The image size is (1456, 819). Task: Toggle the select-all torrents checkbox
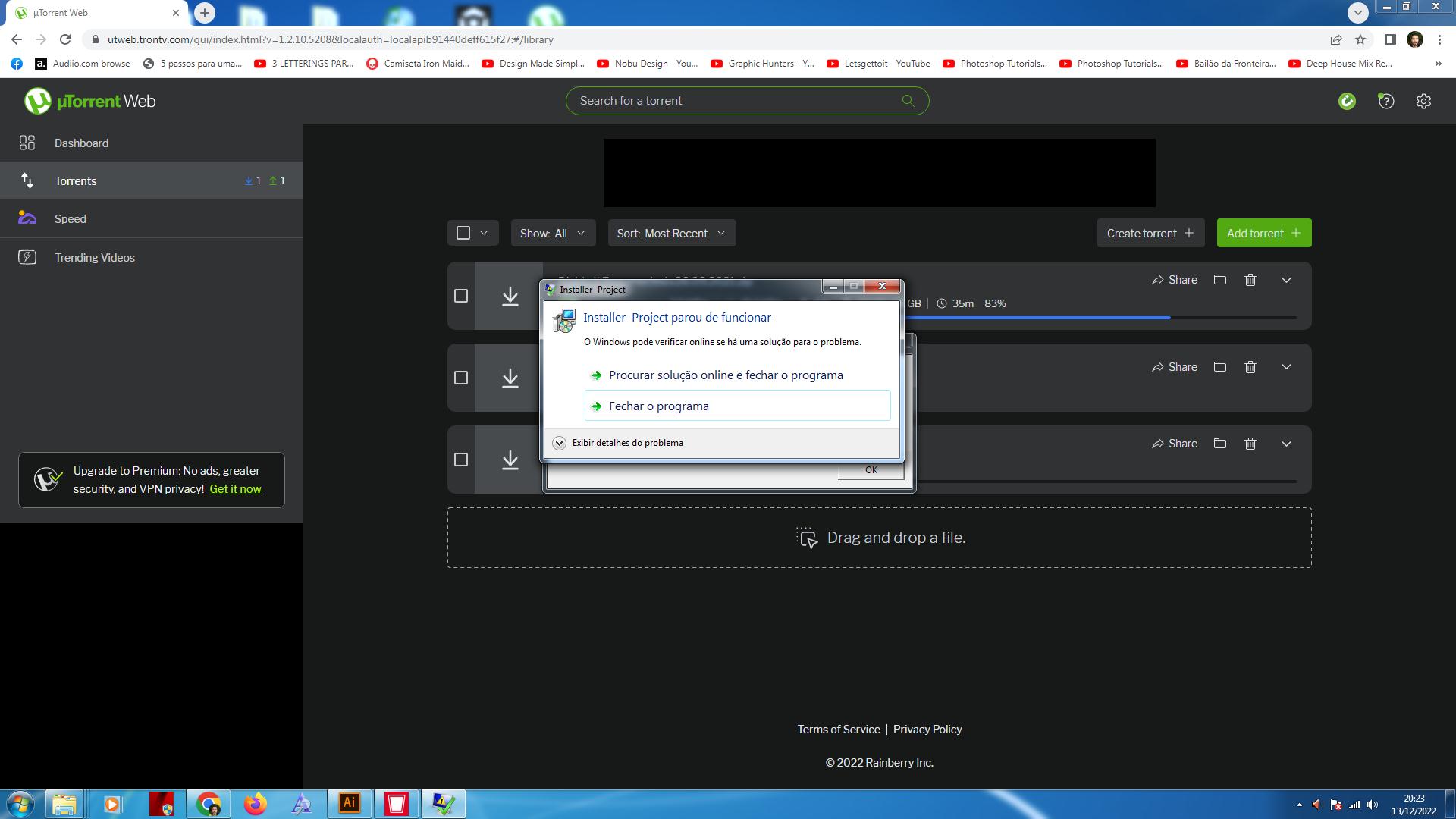point(463,233)
